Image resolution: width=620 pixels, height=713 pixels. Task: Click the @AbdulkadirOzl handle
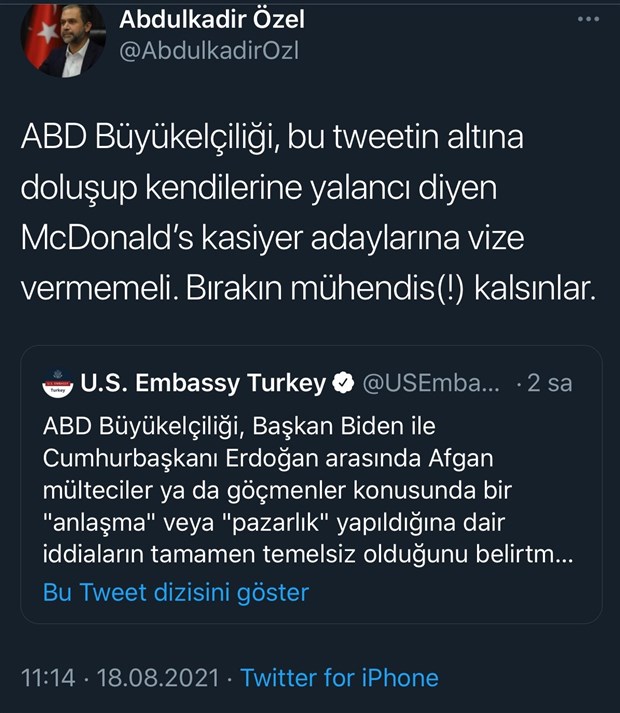(x=209, y=50)
